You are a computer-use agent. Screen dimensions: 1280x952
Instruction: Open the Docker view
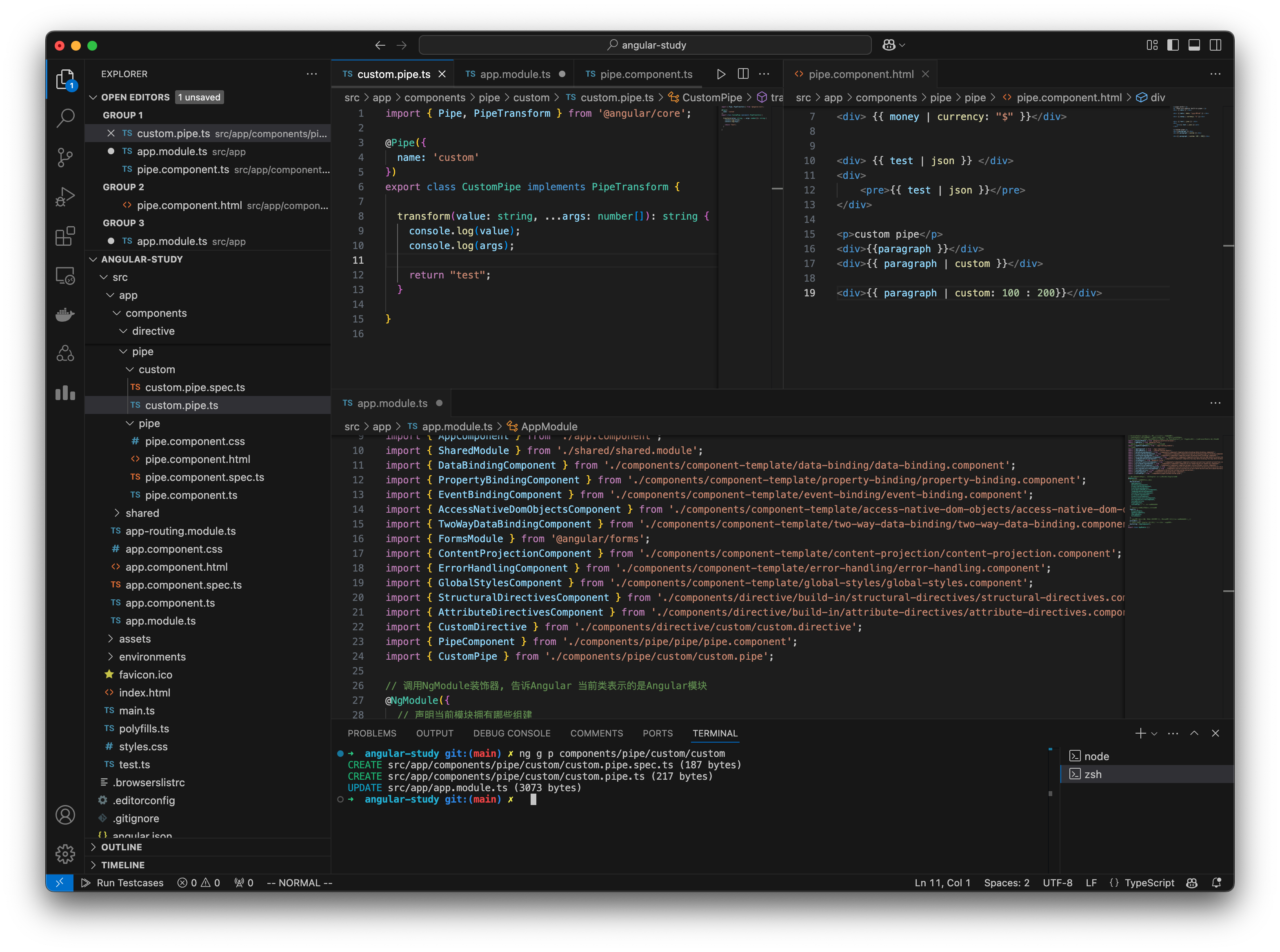click(65, 315)
